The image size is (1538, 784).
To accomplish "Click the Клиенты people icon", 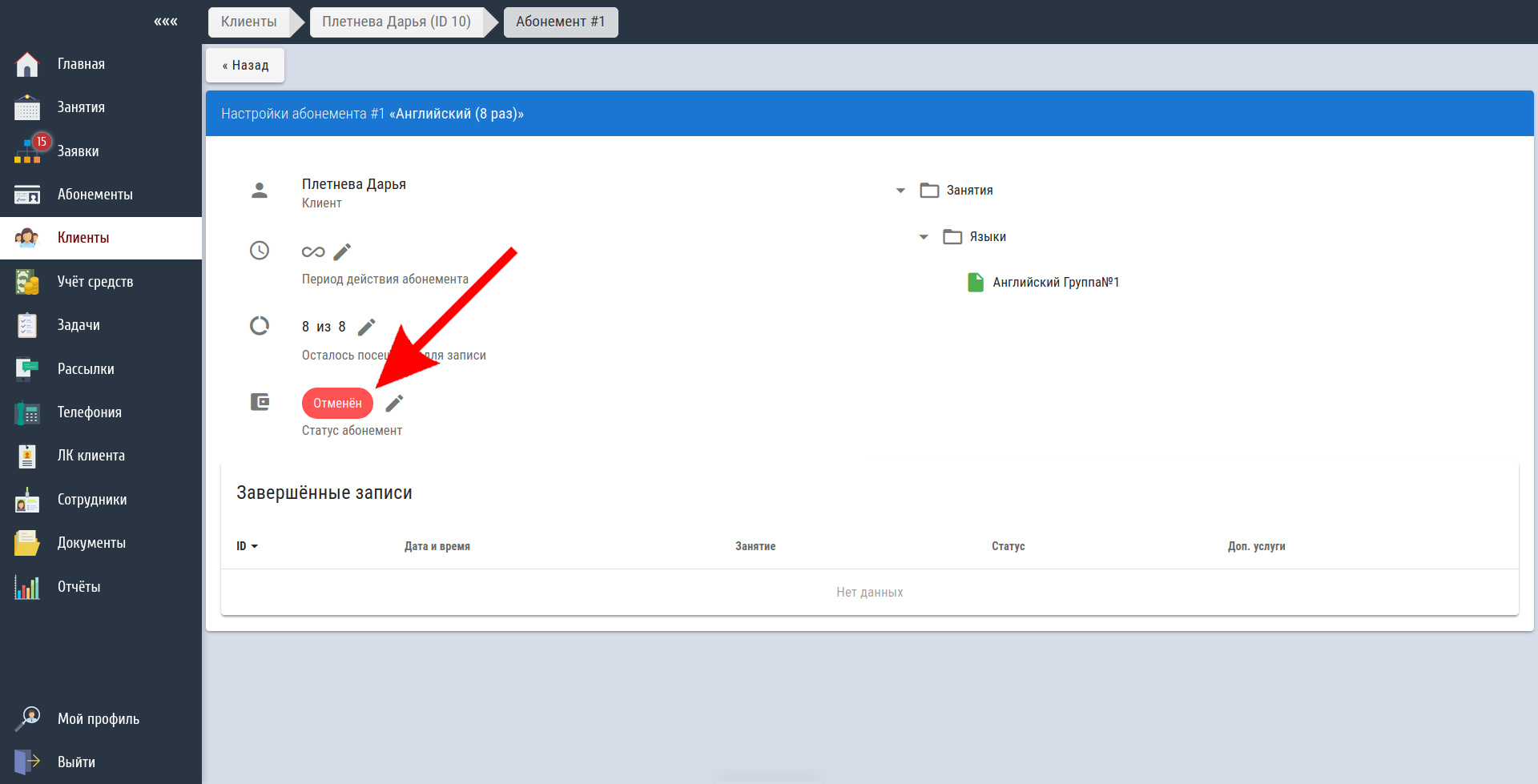I will pos(27,238).
